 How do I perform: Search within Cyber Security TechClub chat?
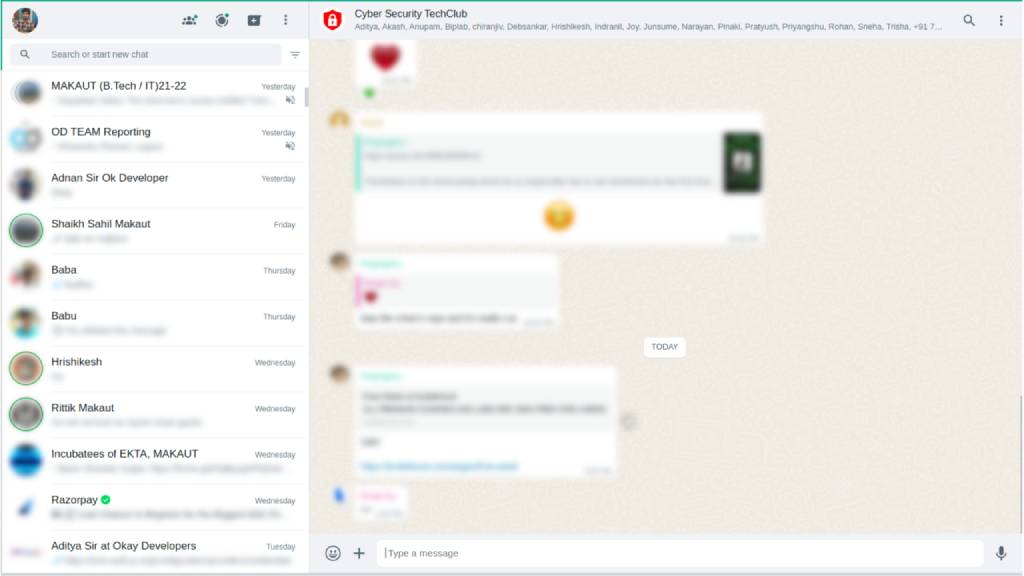(x=968, y=20)
